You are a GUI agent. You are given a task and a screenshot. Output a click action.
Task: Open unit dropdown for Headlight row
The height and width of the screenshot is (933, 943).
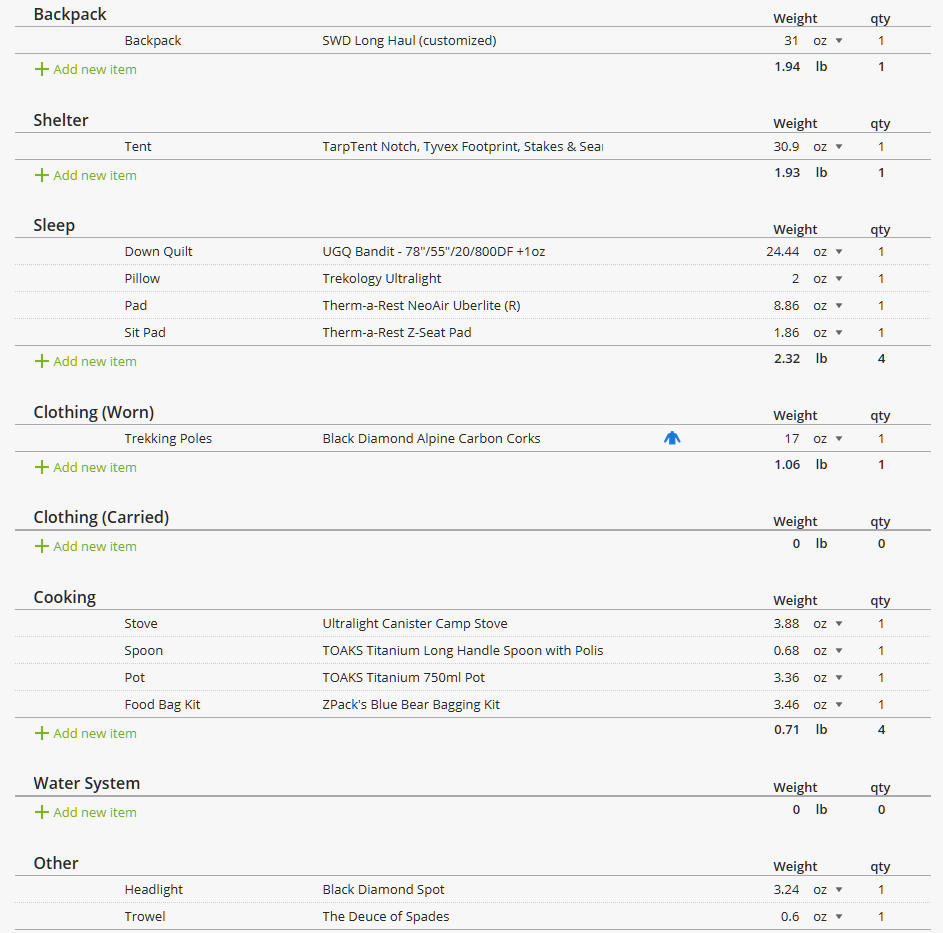[x=827, y=890]
